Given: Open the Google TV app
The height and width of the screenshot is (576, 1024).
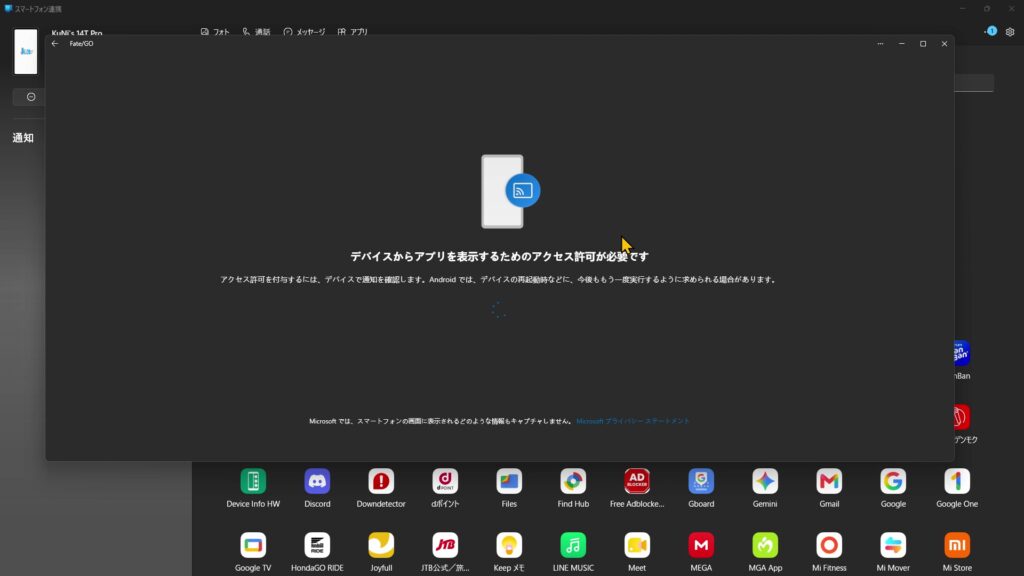Looking at the screenshot, I should [253, 545].
